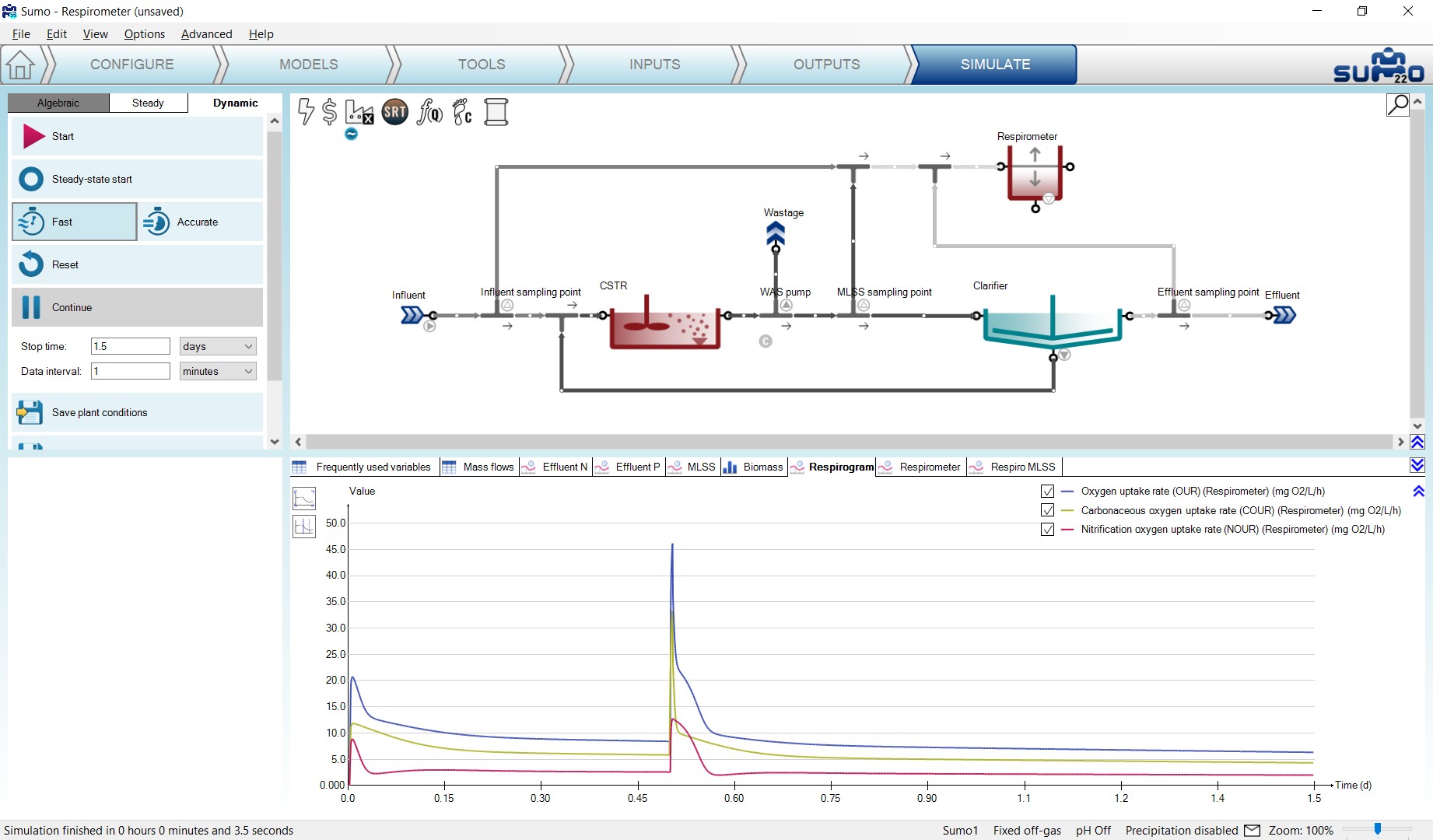Start the dynamic simulation
1433x840 pixels.
[x=137, y=136]
